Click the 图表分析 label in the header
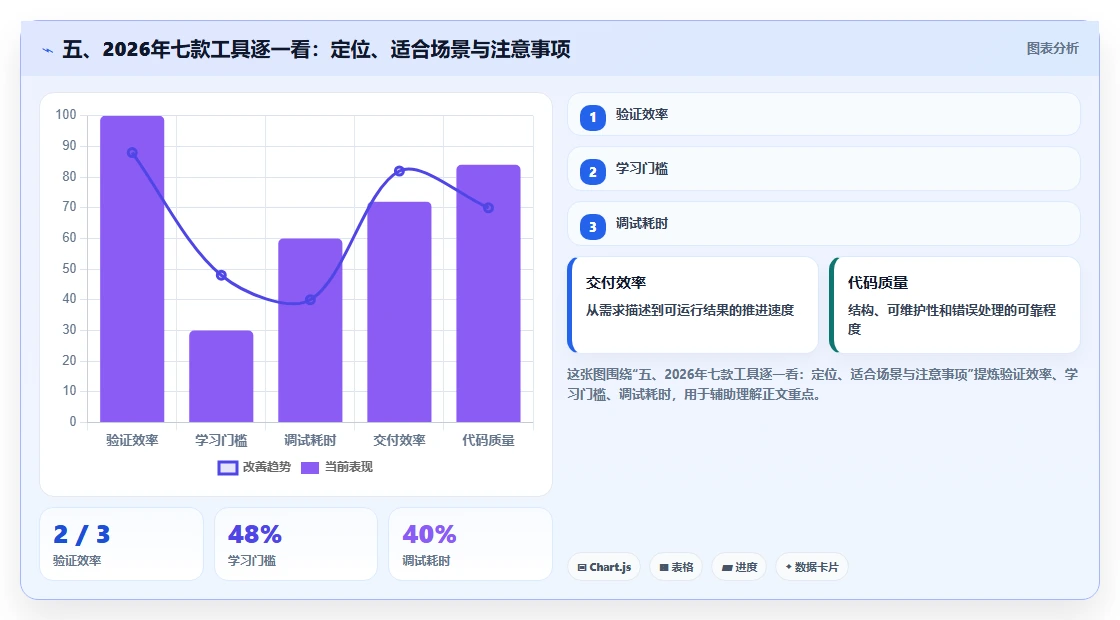 [1052, 49]
